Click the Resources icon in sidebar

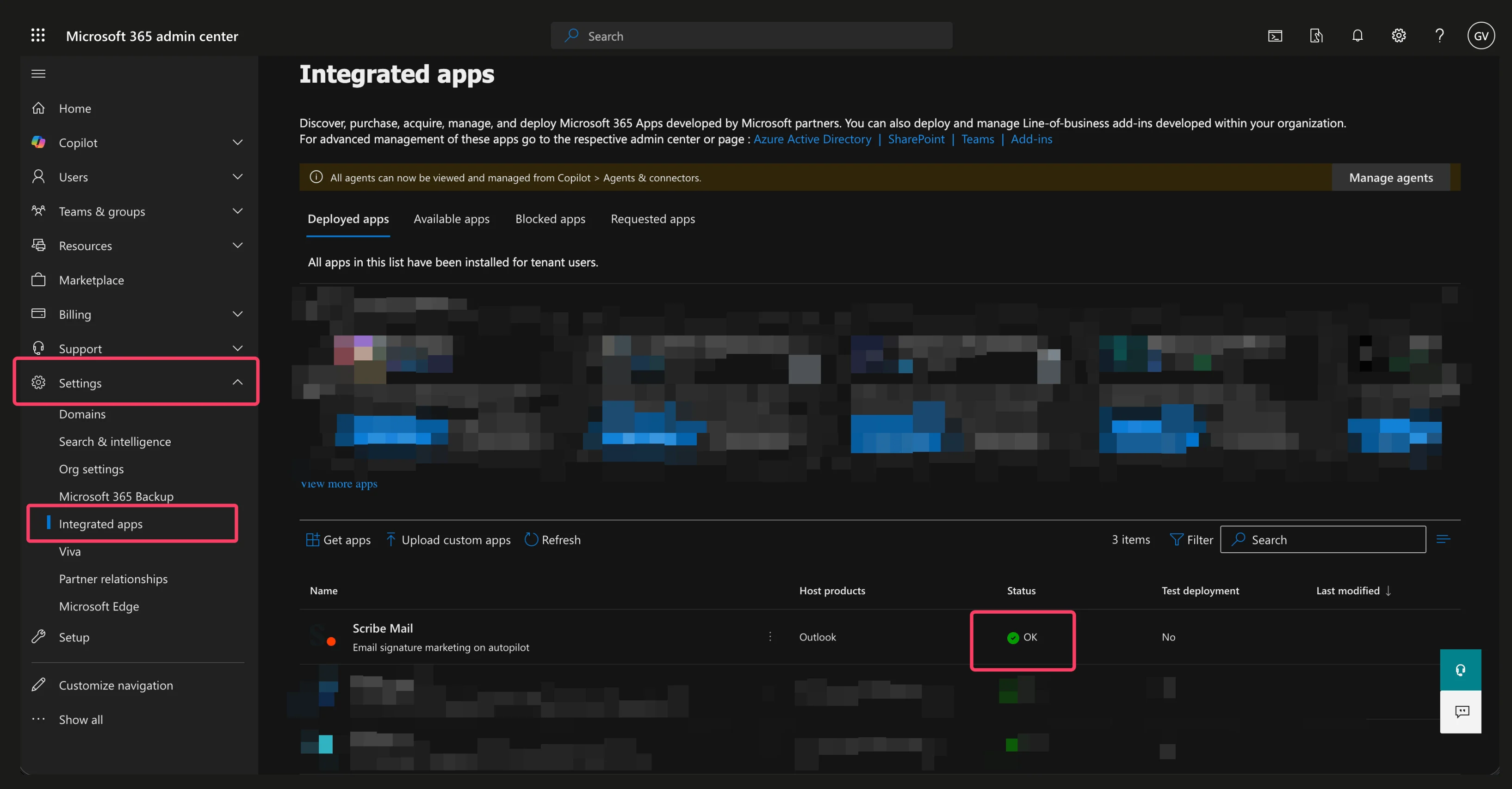click(38, 245)
